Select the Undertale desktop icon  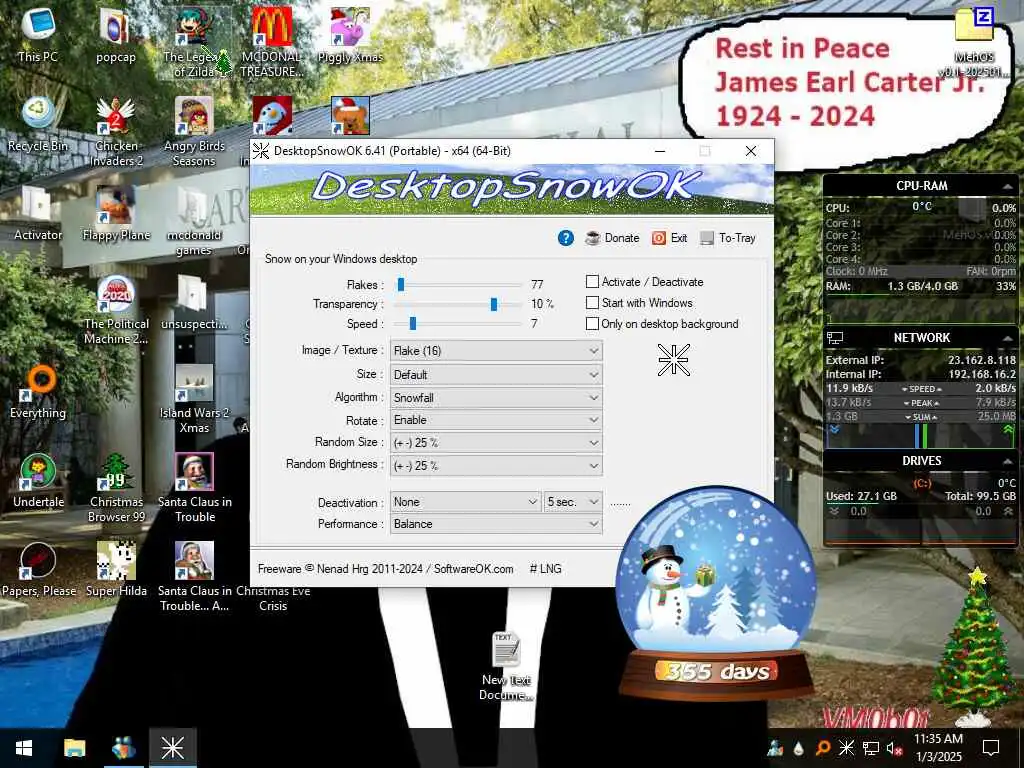[x=38, y=481]
